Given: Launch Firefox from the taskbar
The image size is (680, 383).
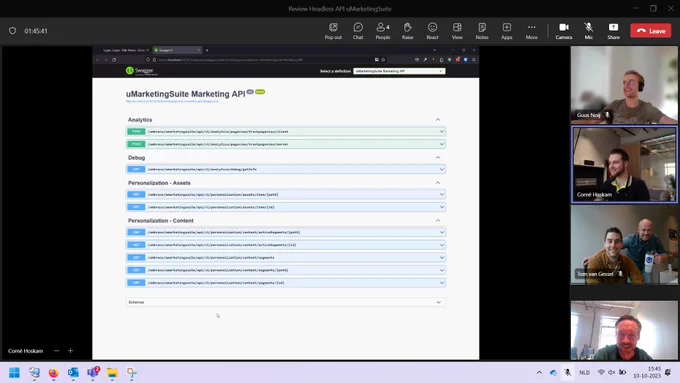Looking at the screenshot, I should [x=53, y=373].
